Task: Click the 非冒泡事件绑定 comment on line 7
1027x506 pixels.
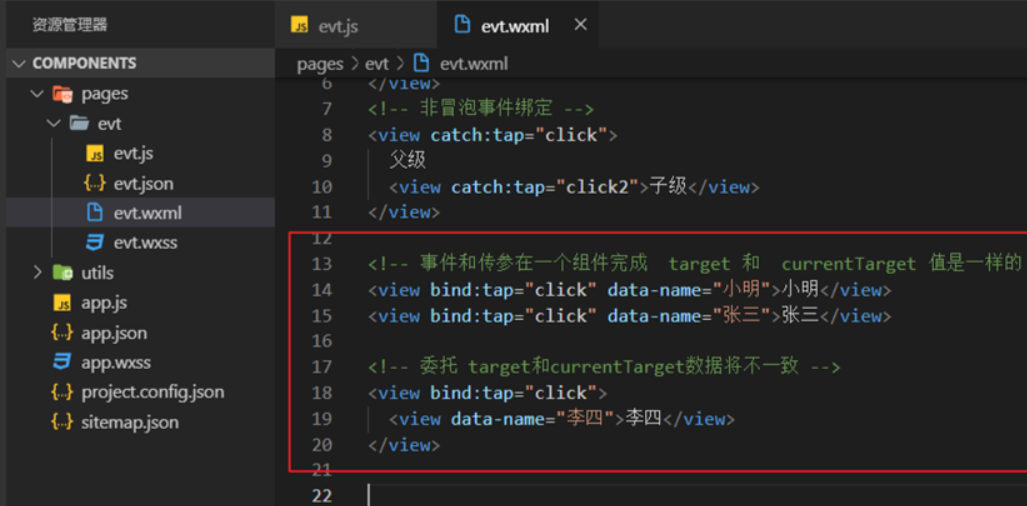Action: click(479, 109)
